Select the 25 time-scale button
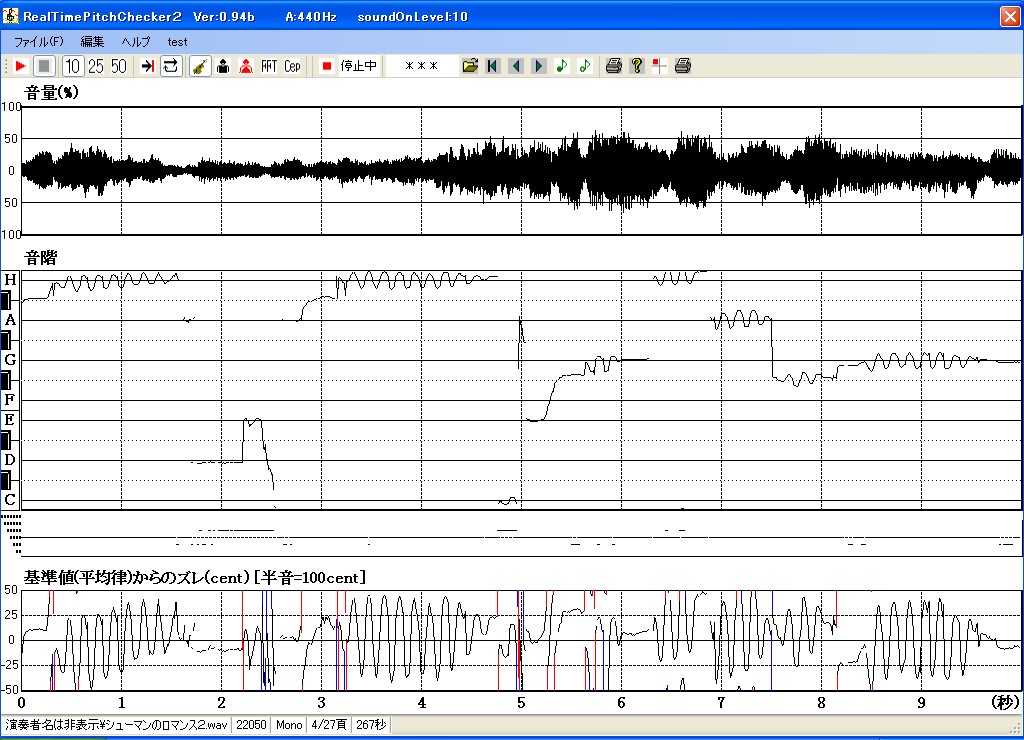The width and height of the screenshot is (1024, 740). click(95, 66)
